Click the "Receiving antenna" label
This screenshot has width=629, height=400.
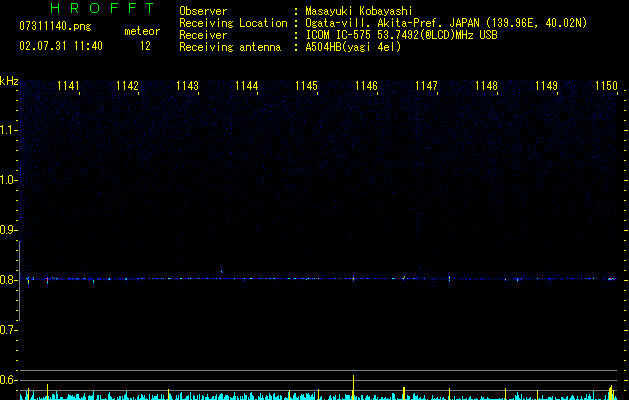230,47
